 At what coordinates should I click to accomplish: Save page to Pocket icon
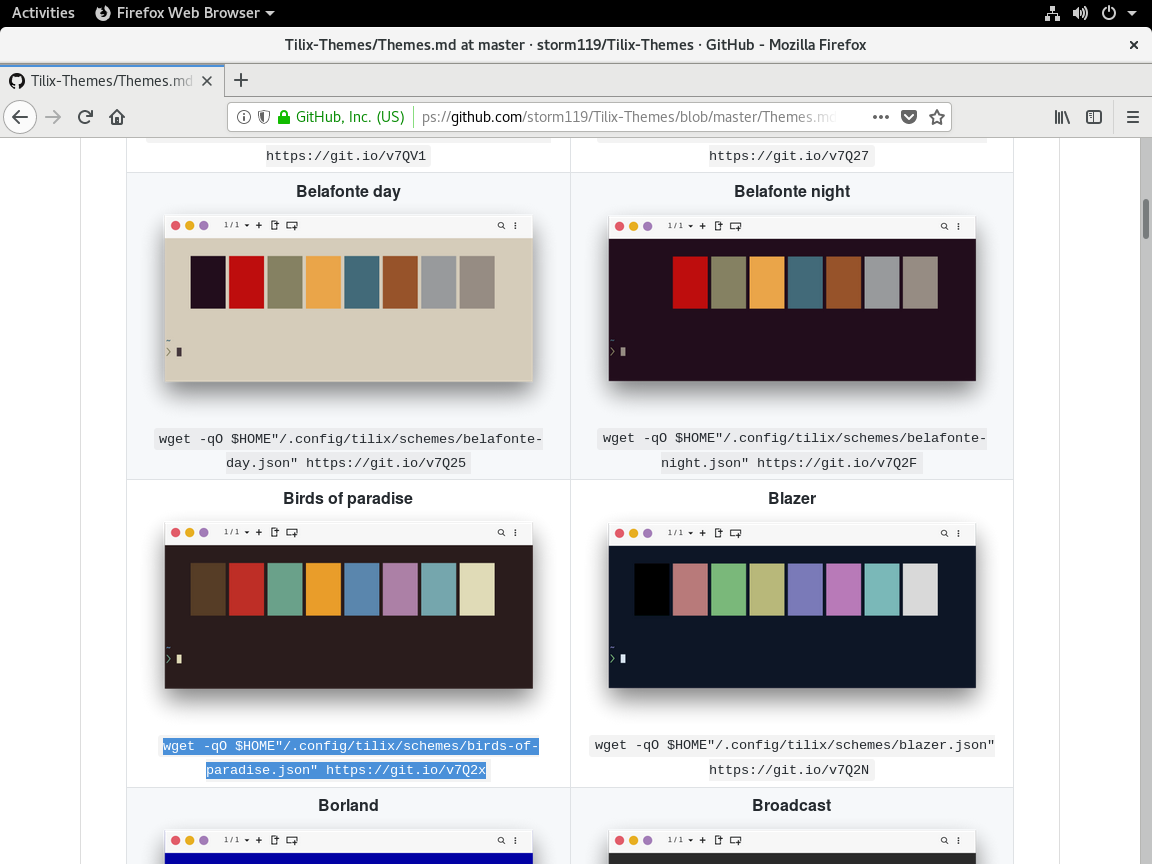pos(909,117)
